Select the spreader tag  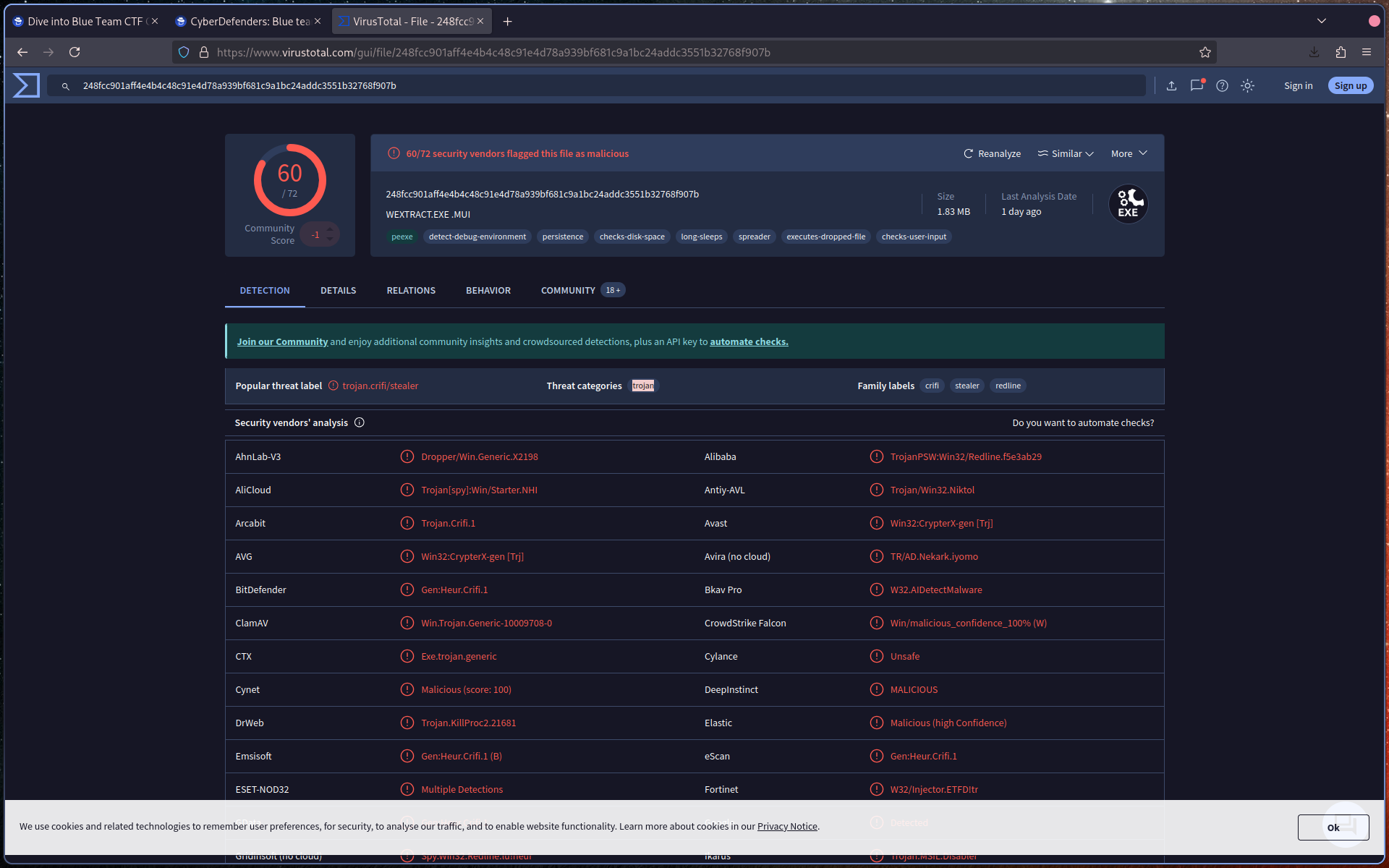click(755, 237)
